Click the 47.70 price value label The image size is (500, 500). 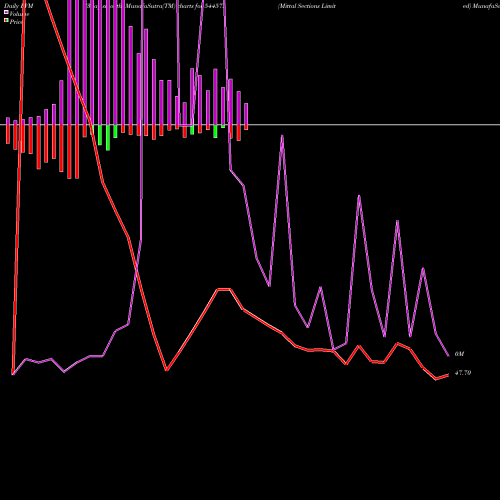pos(463,373)
